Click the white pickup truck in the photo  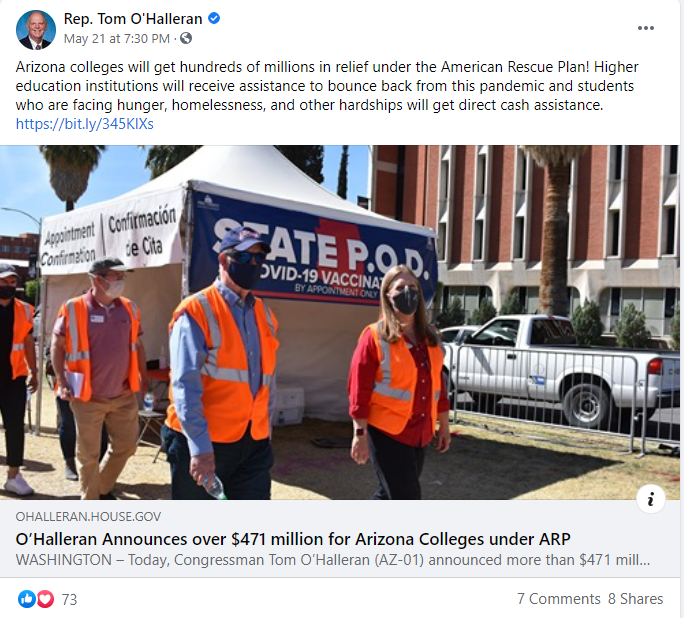556,372
